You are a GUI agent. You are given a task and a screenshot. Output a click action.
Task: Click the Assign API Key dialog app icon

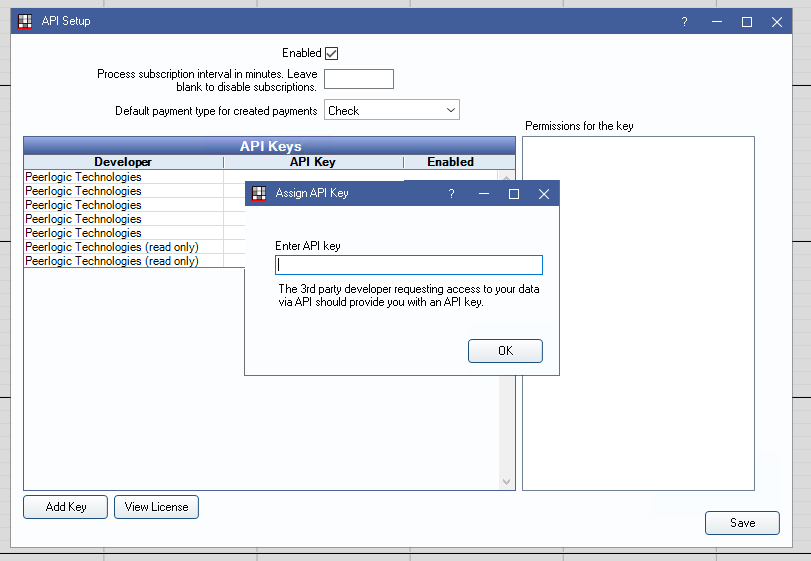pos(259,193)
